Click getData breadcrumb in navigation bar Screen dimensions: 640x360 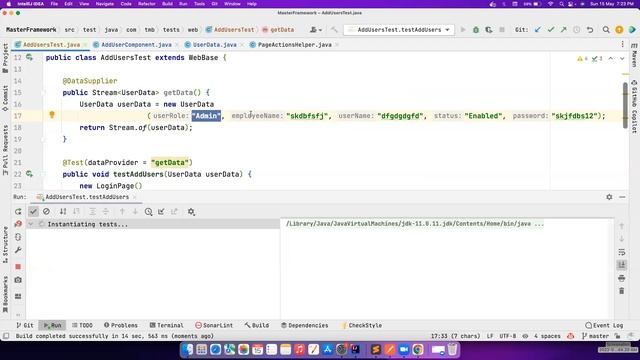[278, 30]
